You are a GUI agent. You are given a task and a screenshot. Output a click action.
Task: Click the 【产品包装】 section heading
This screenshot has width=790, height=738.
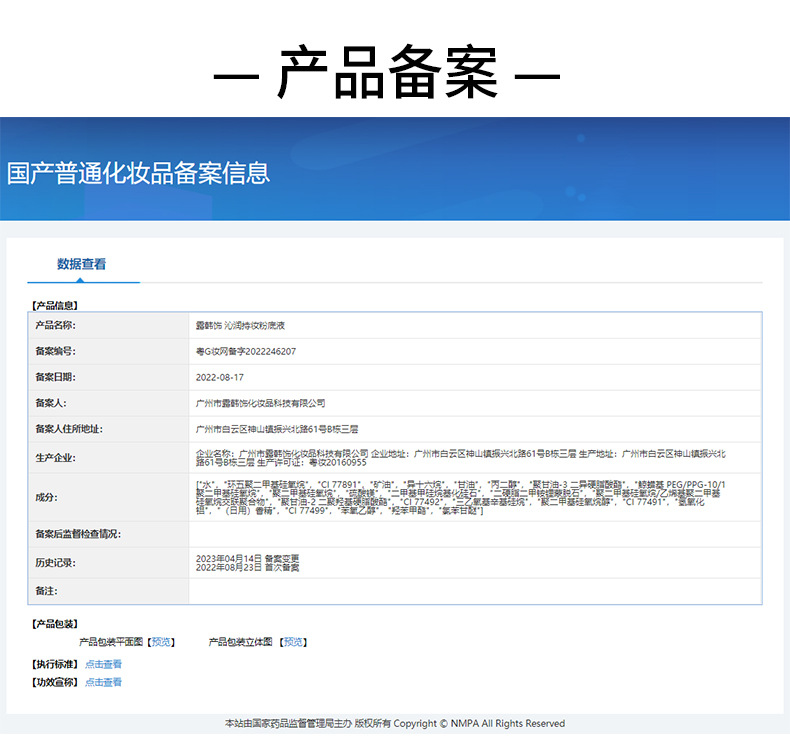point(55,624)
